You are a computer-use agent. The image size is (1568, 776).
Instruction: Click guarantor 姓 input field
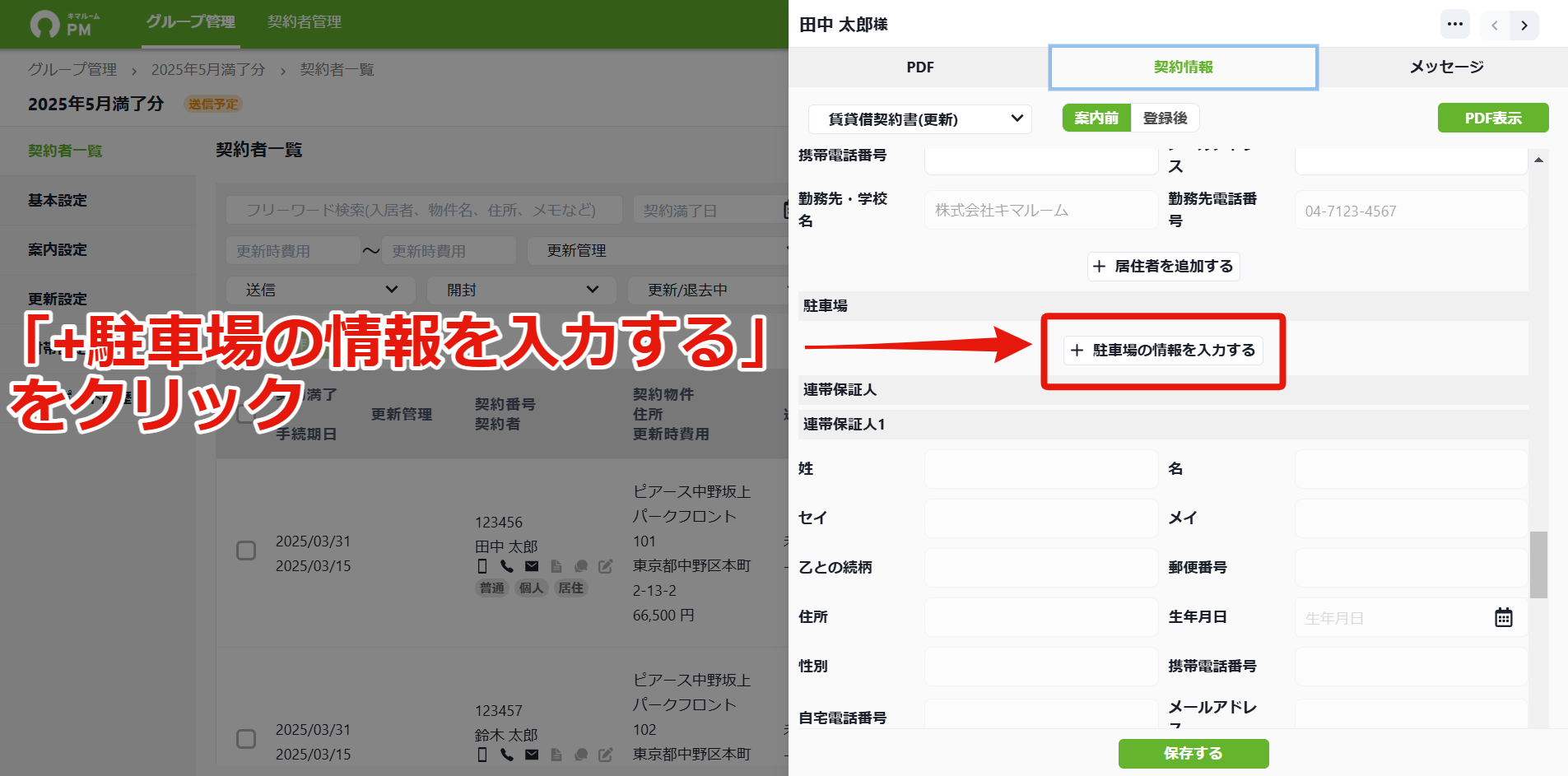click(1041, 469)
